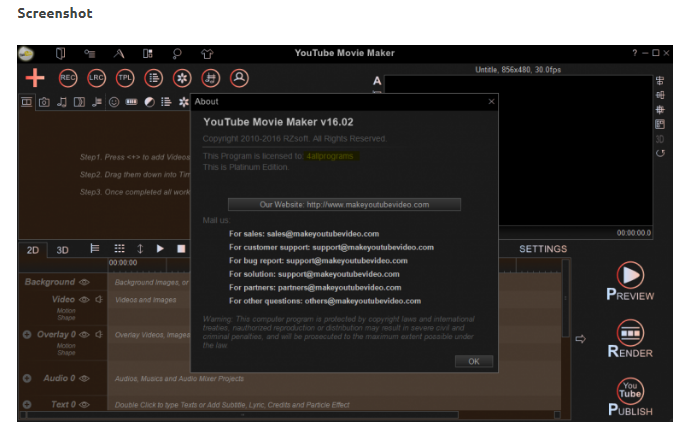683x440 pixels.
Task: Click the T-shirt skin icon
Action: (207, 54)
